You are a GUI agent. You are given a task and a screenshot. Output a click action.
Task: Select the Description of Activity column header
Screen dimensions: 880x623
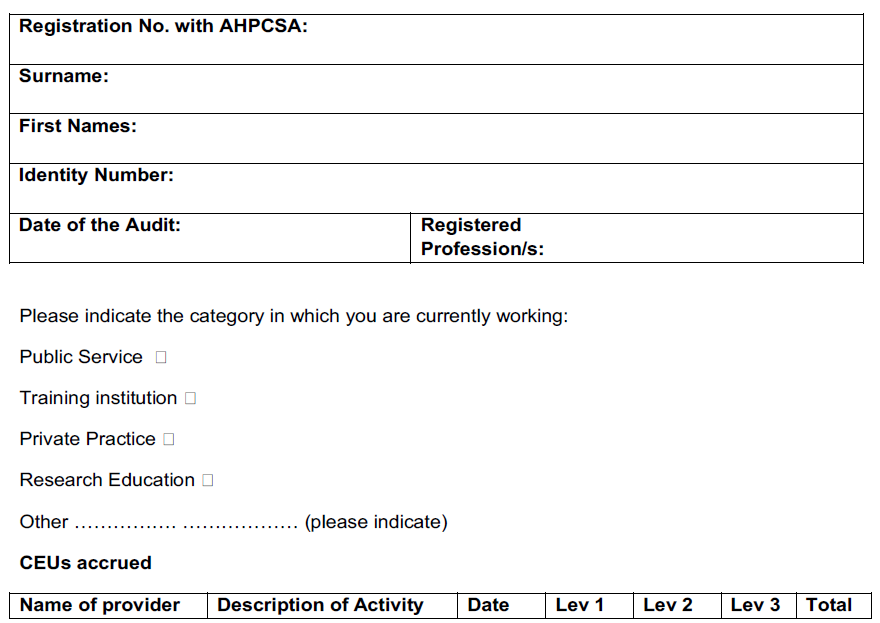(332, 606)
